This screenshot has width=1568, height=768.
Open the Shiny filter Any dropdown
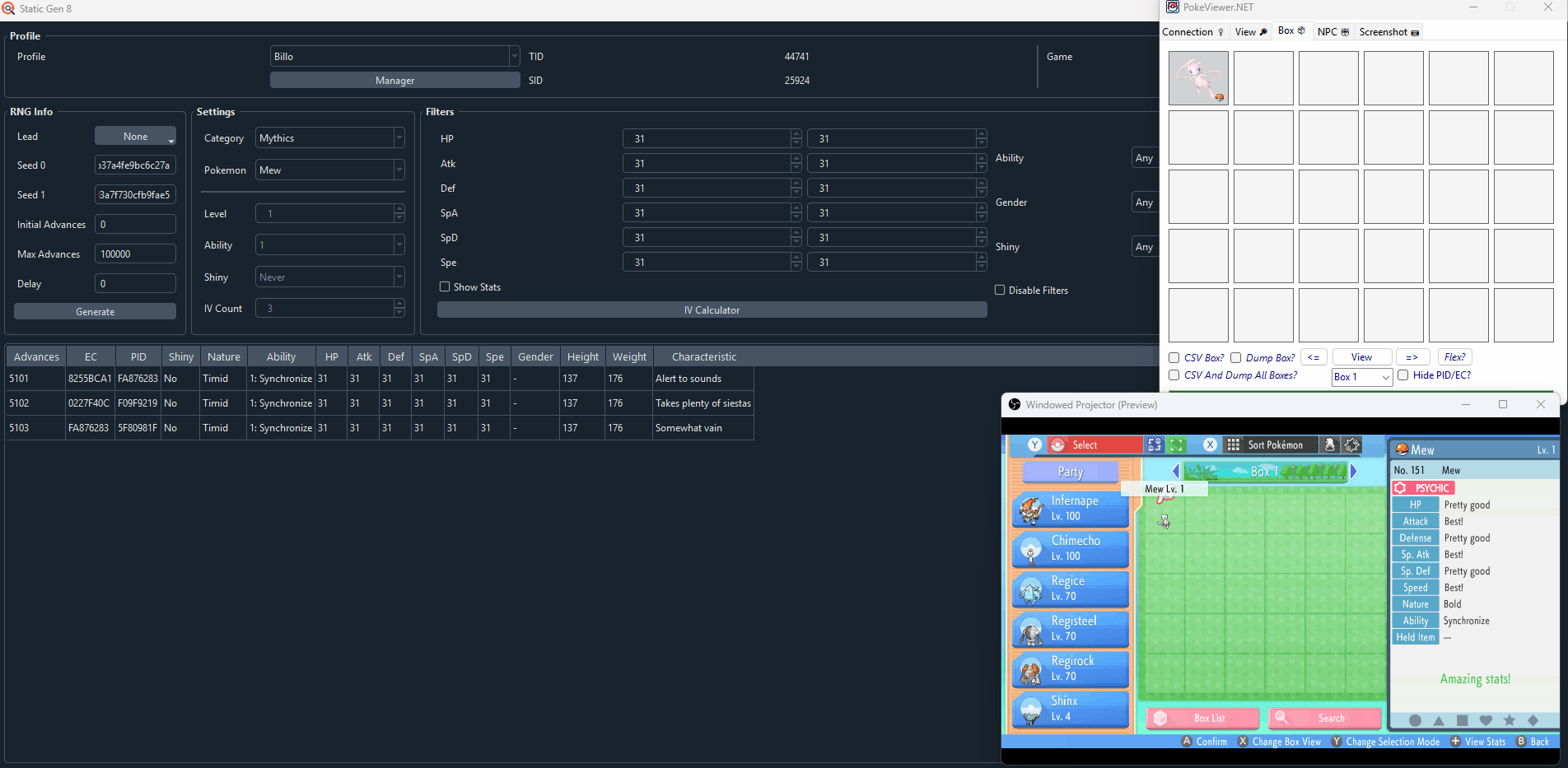pyautogui.click(x=1146, y=246)
